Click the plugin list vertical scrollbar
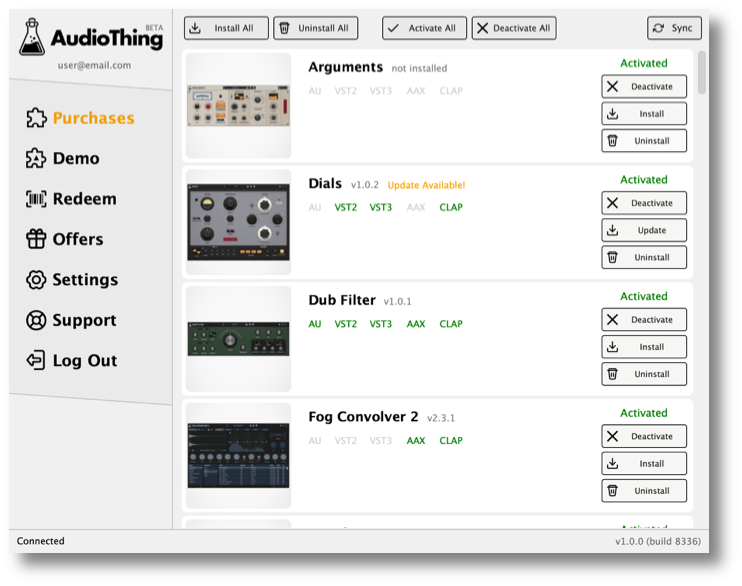The image size is (742, 586). 702,72
